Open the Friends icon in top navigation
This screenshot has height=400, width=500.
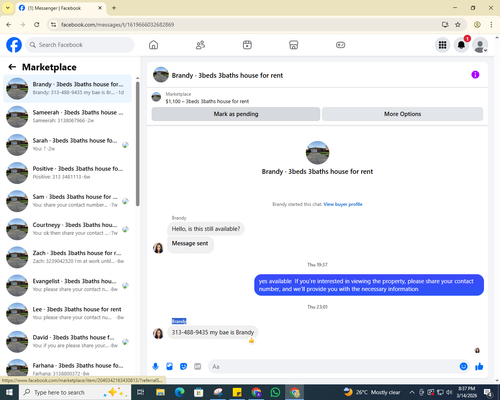(200, 45)
